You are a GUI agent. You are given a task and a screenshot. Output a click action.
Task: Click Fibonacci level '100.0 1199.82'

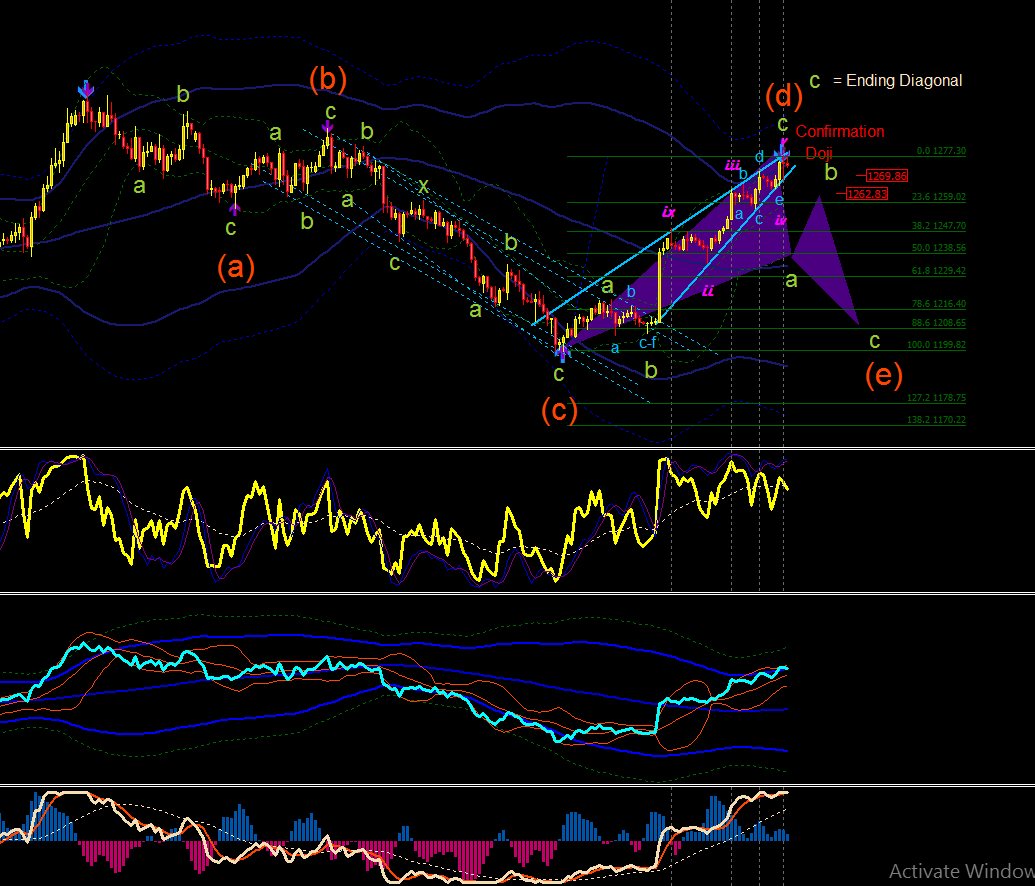point(937,345)
